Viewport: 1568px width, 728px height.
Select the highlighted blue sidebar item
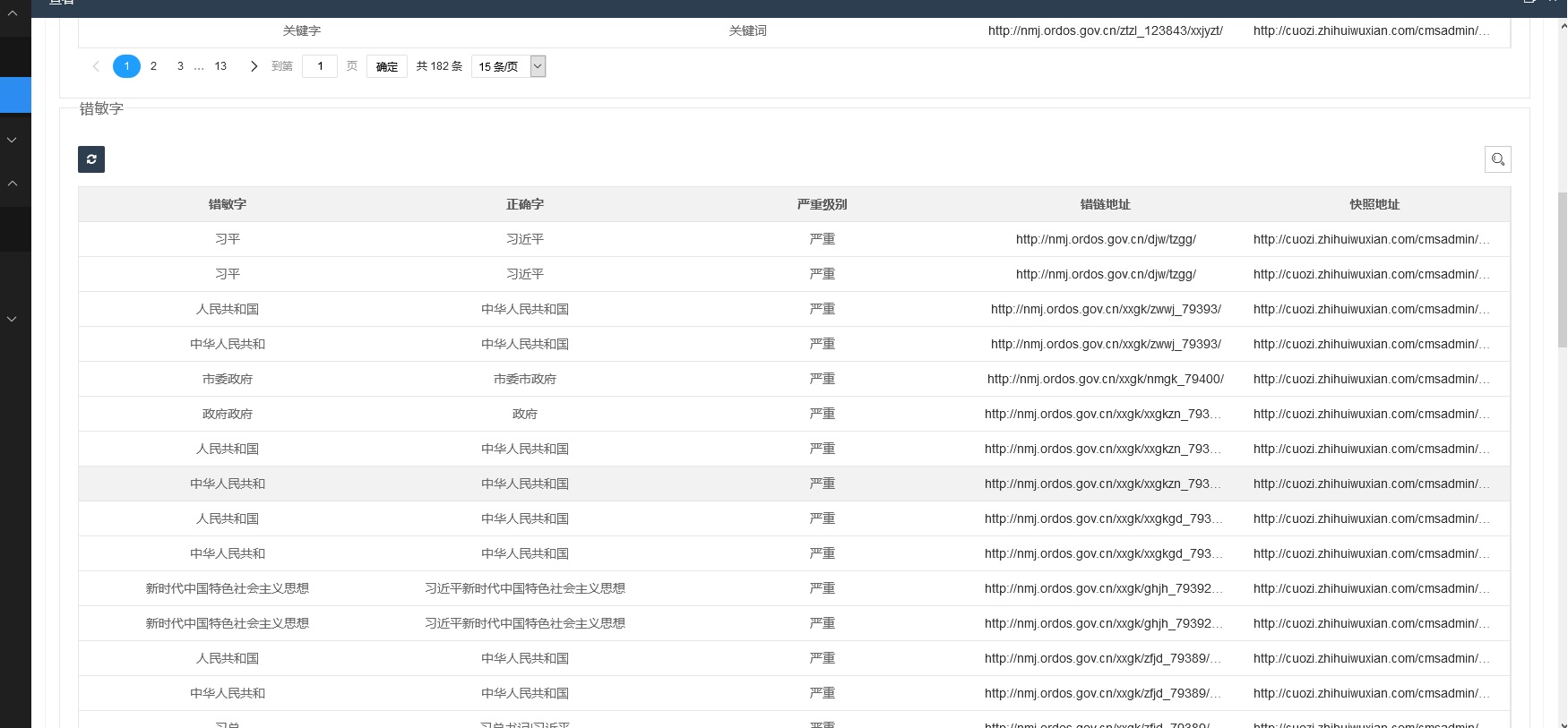15,95
